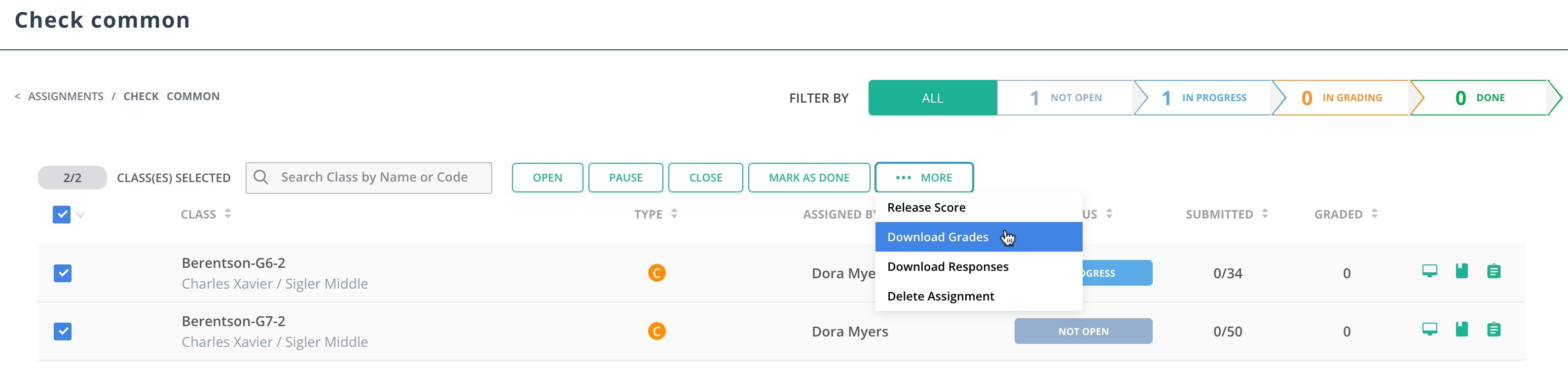Viewport: 1568px width, 371px height.
Task: Filter by In Progress status
Action: [1203, 98]
